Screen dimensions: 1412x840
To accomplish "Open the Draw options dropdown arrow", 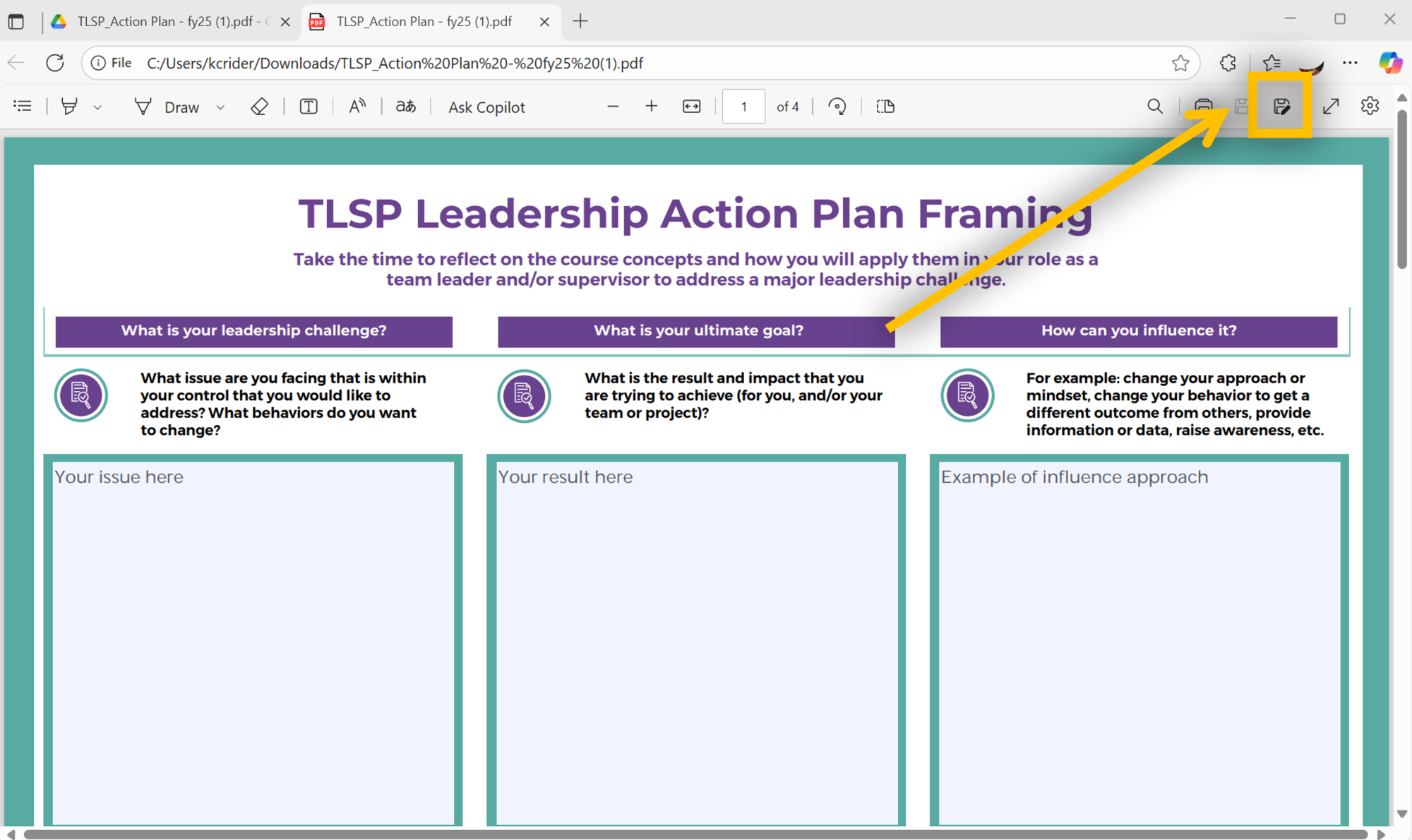I will coord(220,107).
